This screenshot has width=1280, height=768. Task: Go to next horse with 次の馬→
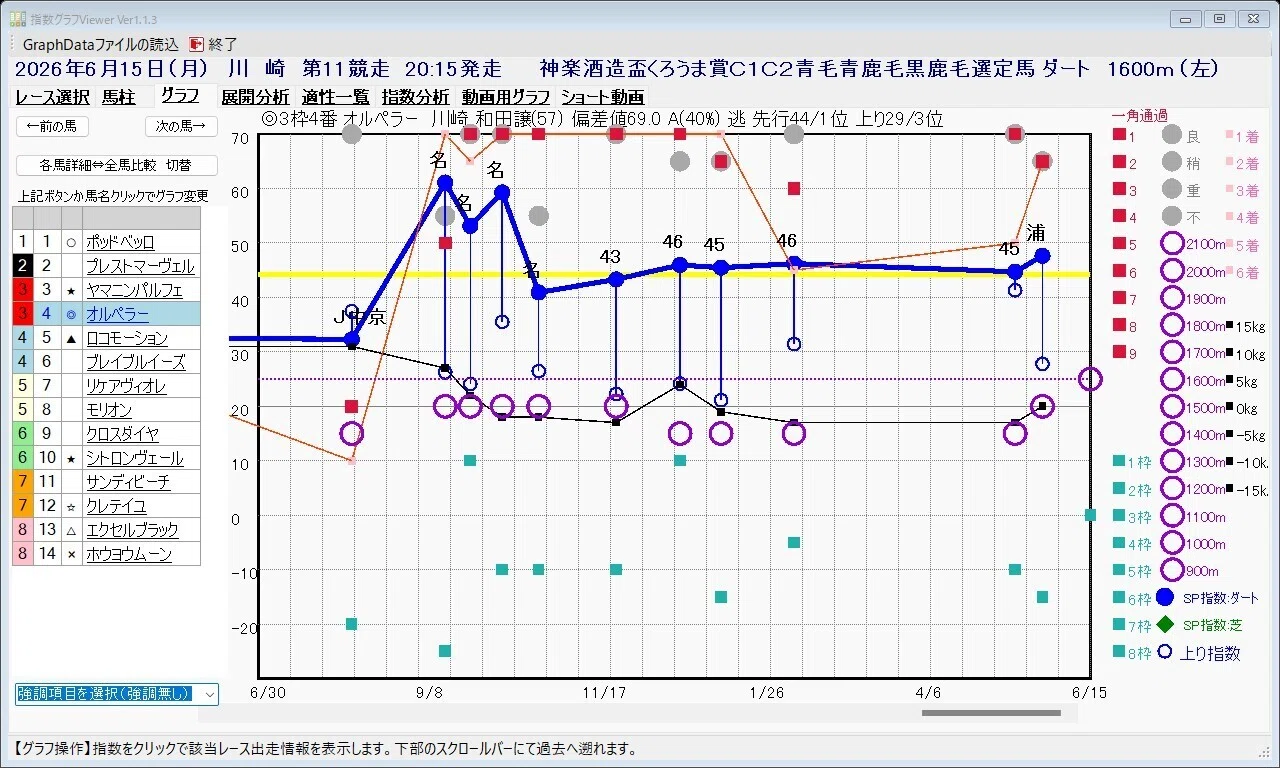click(181, 126)
